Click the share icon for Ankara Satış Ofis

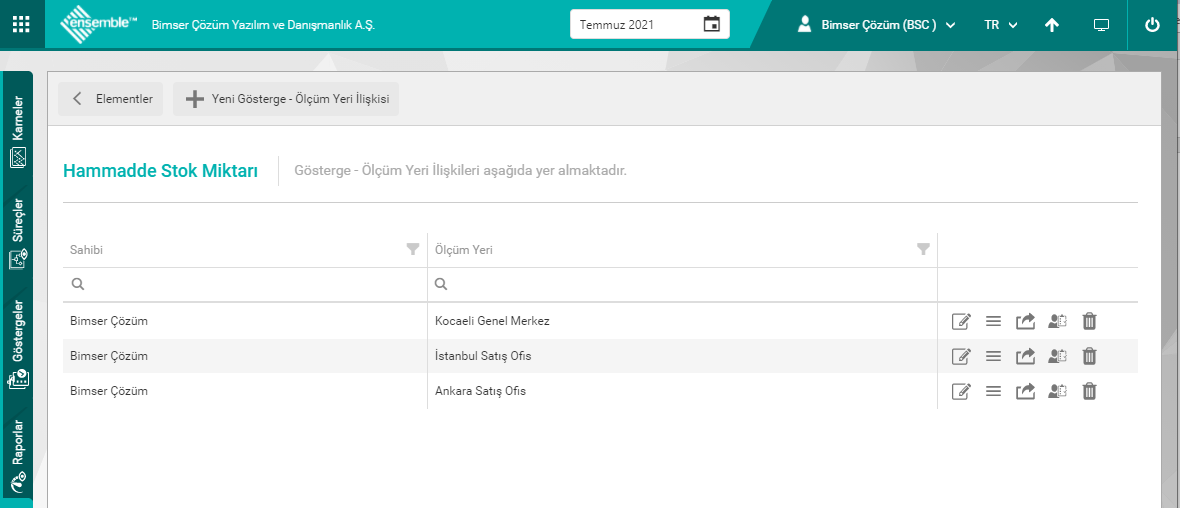click(1025, 391)
